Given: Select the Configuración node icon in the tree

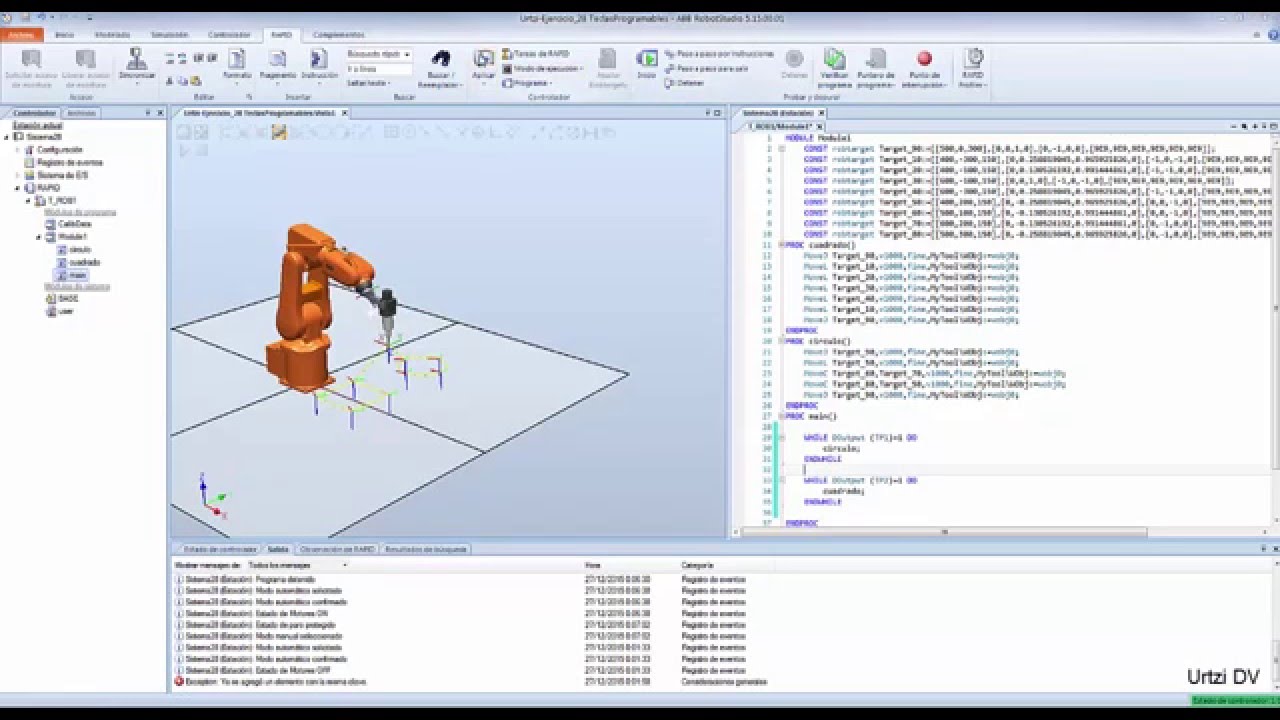Looking at the screenshot, I should pyautogui.click(x=29, y=149).
